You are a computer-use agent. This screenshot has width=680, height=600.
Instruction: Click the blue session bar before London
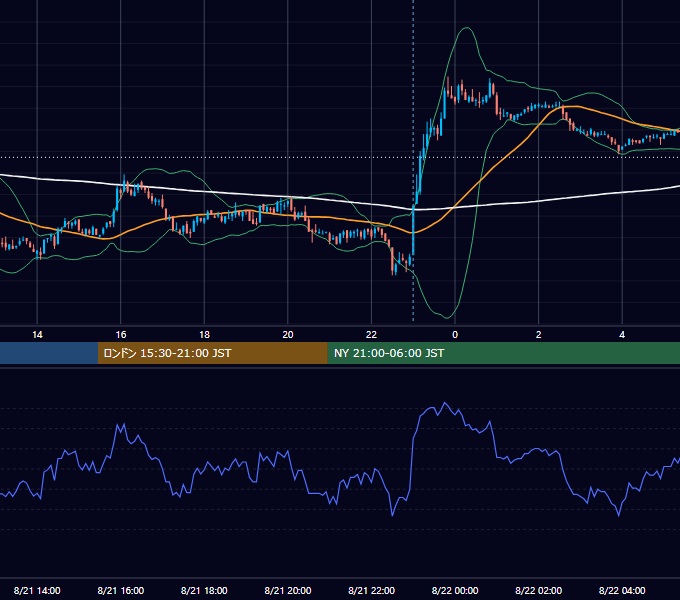click(x=49, y=353)
